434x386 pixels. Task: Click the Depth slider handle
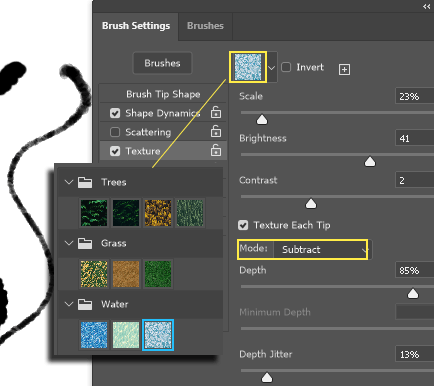click(x=413, y=294)
